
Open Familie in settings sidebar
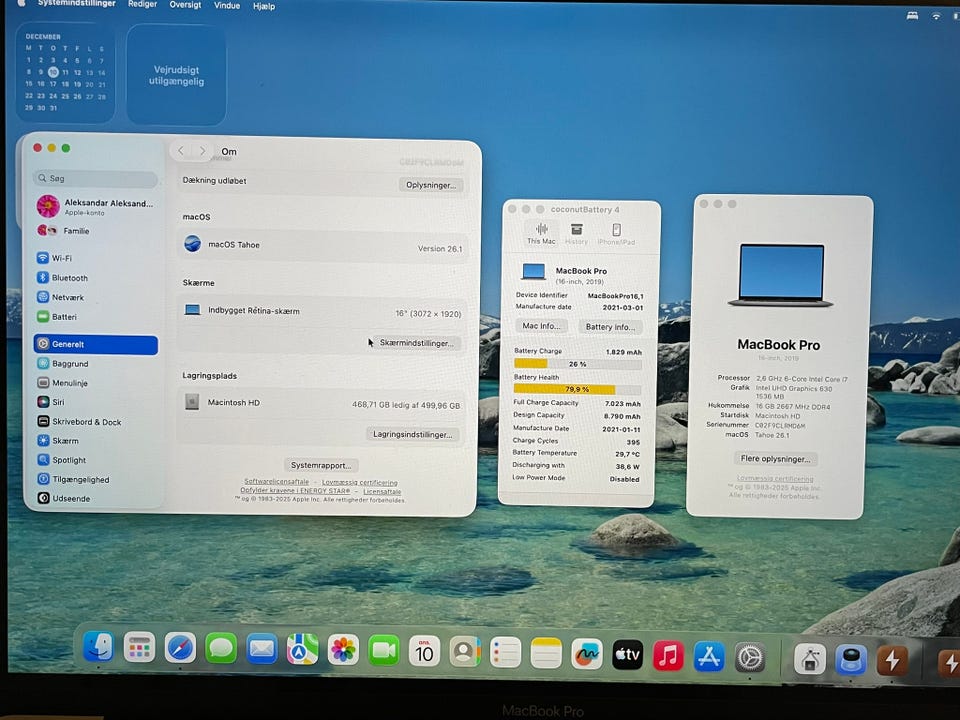95,231
